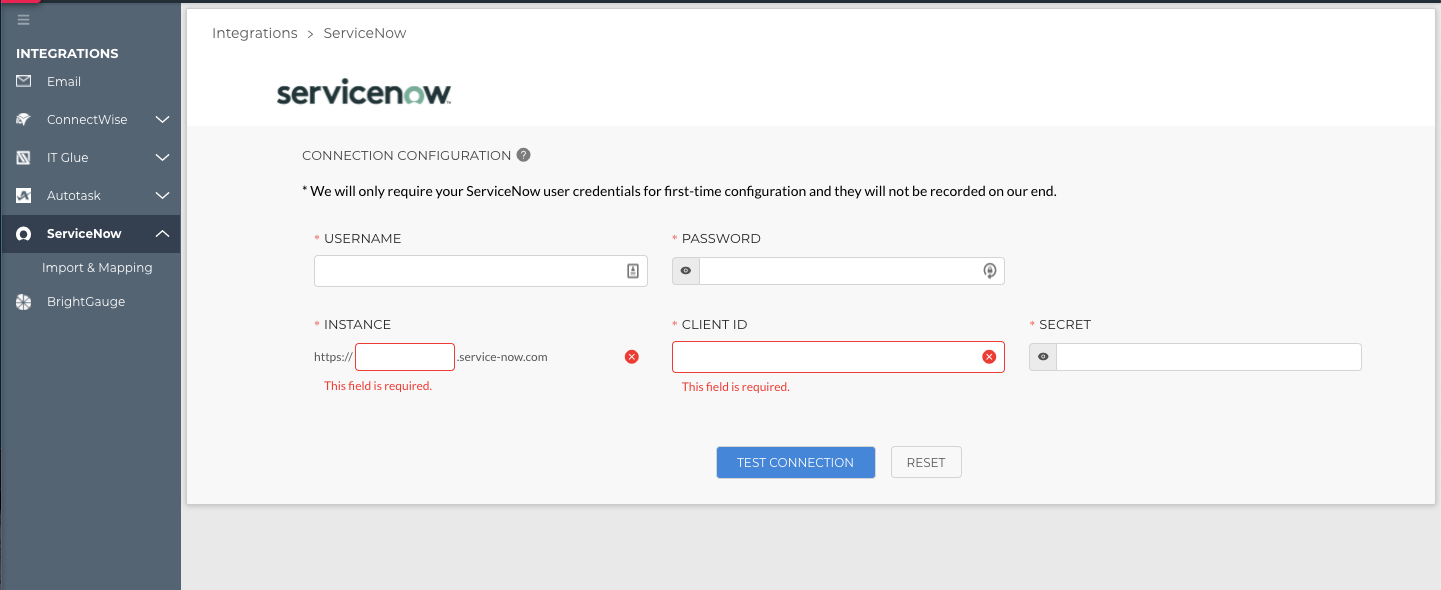This screenshot has width=1441, height=590.
Task: Click the ServiceNow breadcrumb
Action: click(365, 33)
